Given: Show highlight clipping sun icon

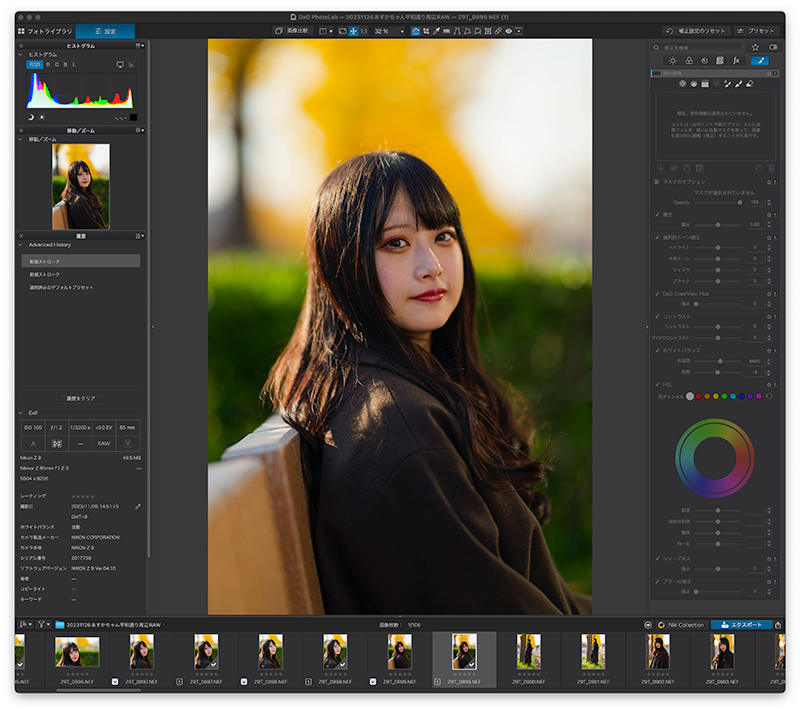Looking at the screenshot, I should click(42, 117).
